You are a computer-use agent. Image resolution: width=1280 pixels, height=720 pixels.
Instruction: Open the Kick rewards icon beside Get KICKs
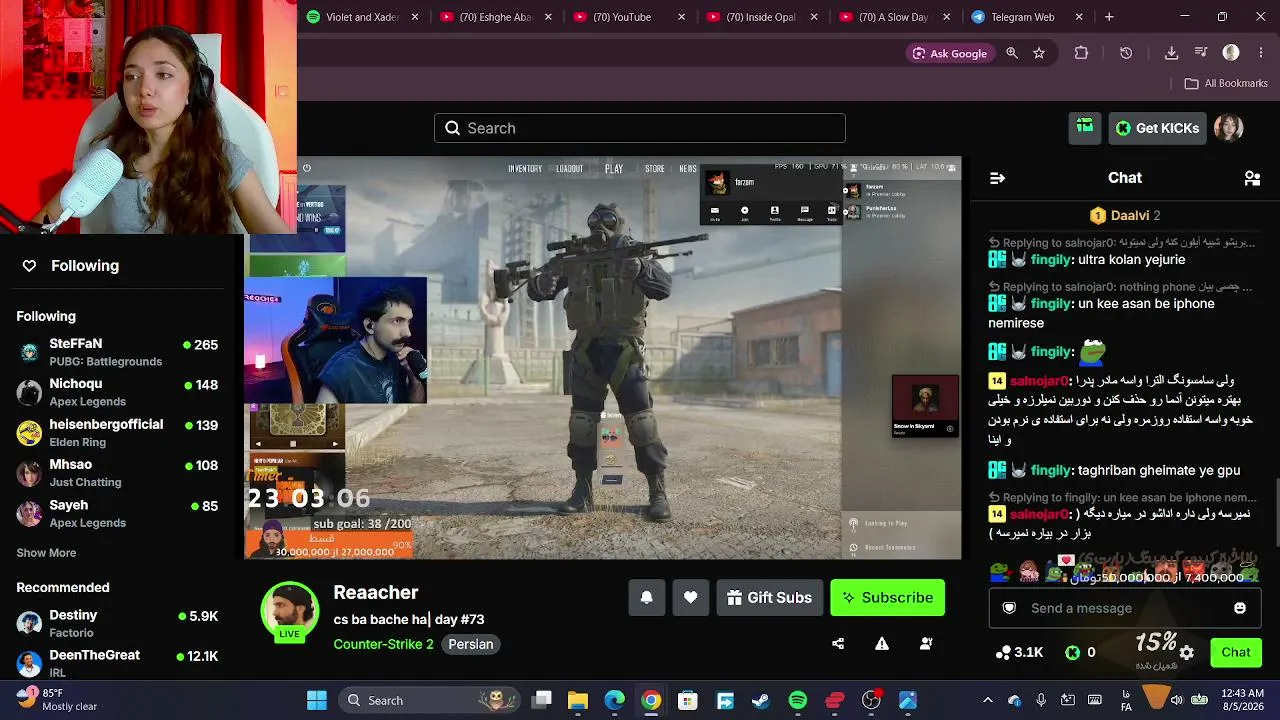[1085, 128]
